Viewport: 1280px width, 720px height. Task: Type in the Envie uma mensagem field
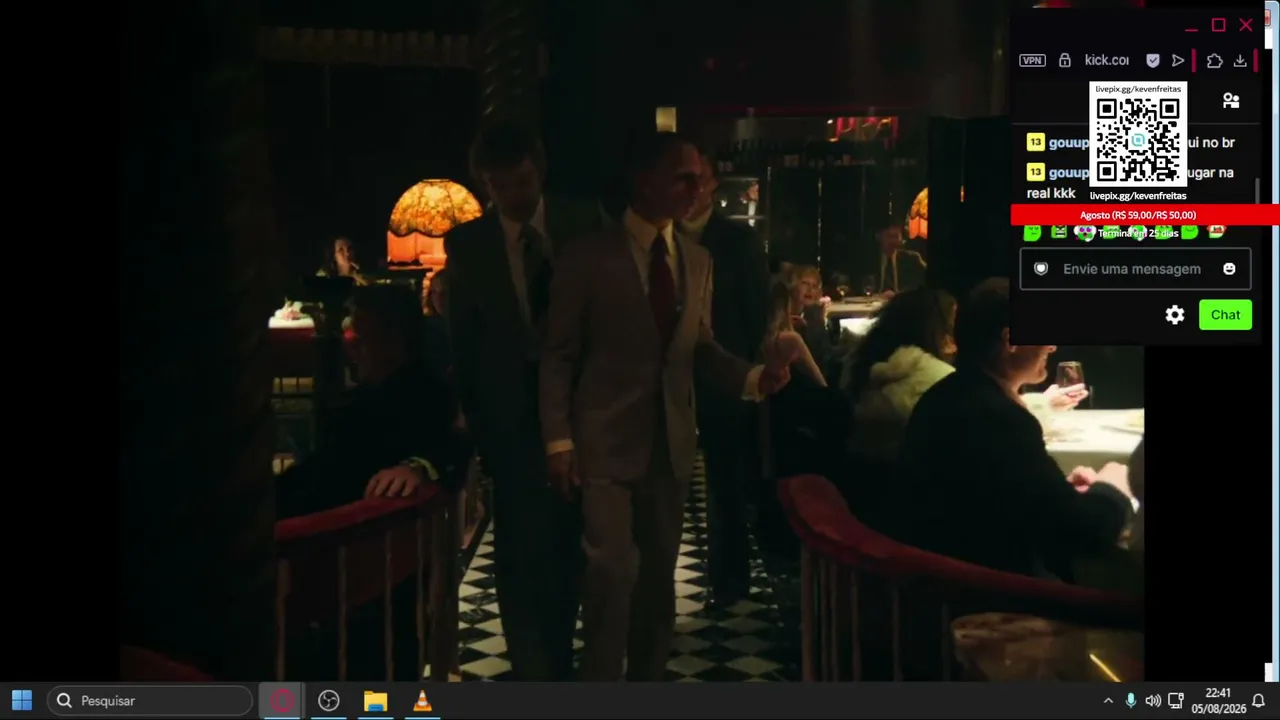(x=1135, y=269)
